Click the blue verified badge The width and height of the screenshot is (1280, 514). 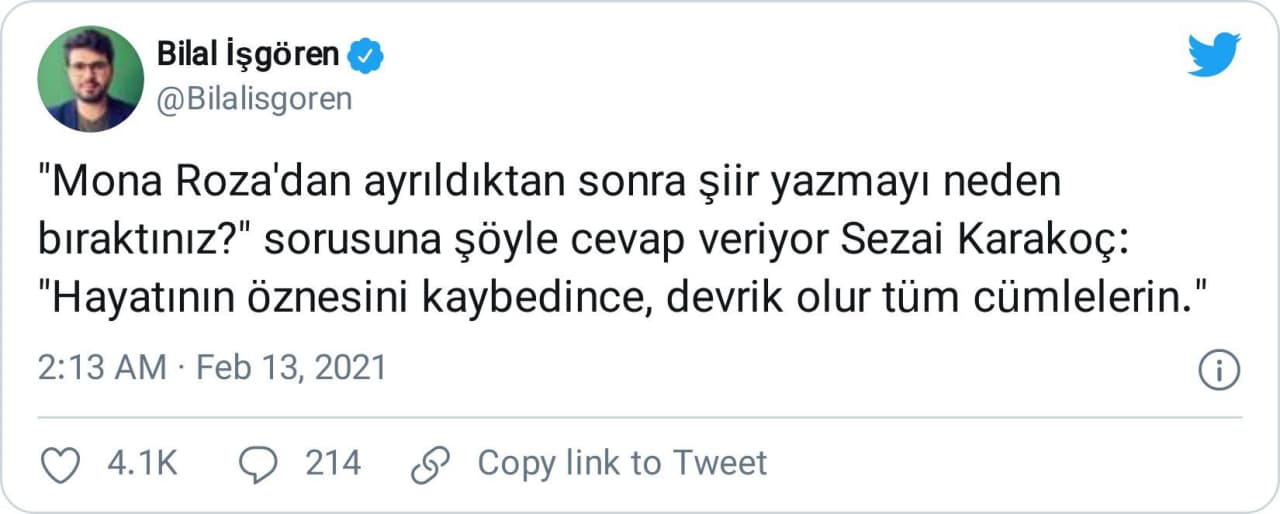pyautogui.click(x=364, y=56)
